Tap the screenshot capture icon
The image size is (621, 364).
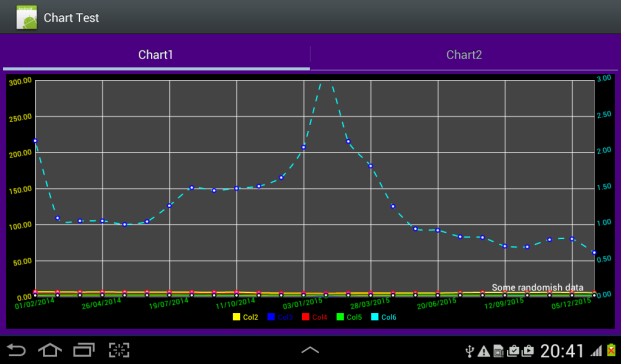119,350
